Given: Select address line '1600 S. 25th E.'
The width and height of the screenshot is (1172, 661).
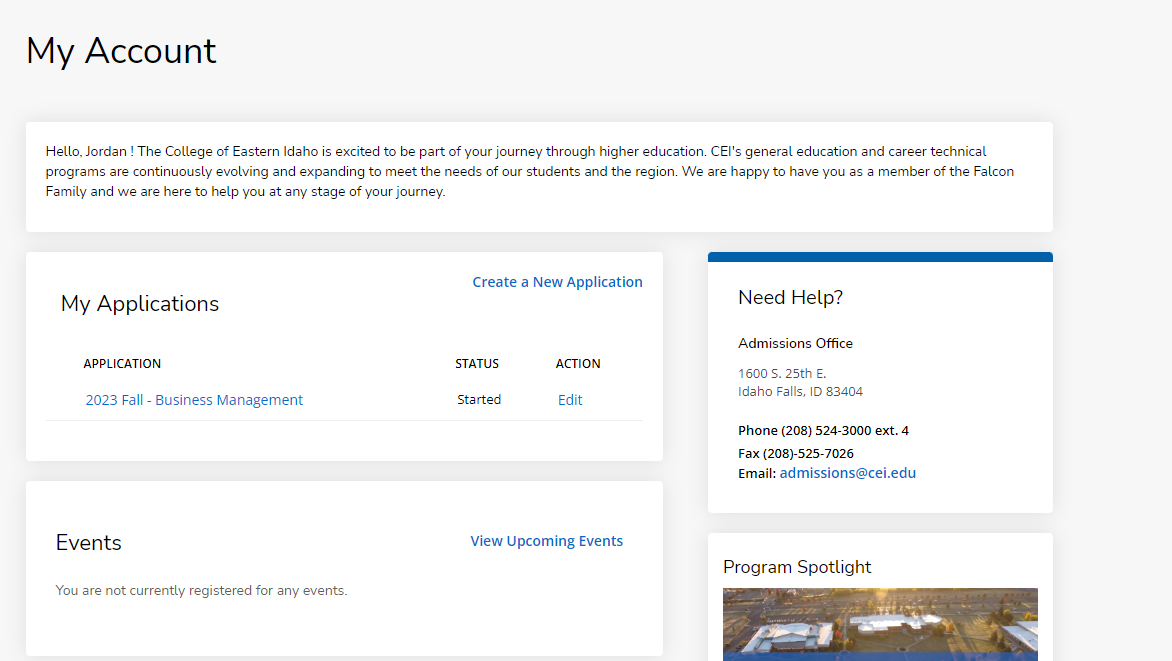Looking at the screenshot, I should point(782,373).
